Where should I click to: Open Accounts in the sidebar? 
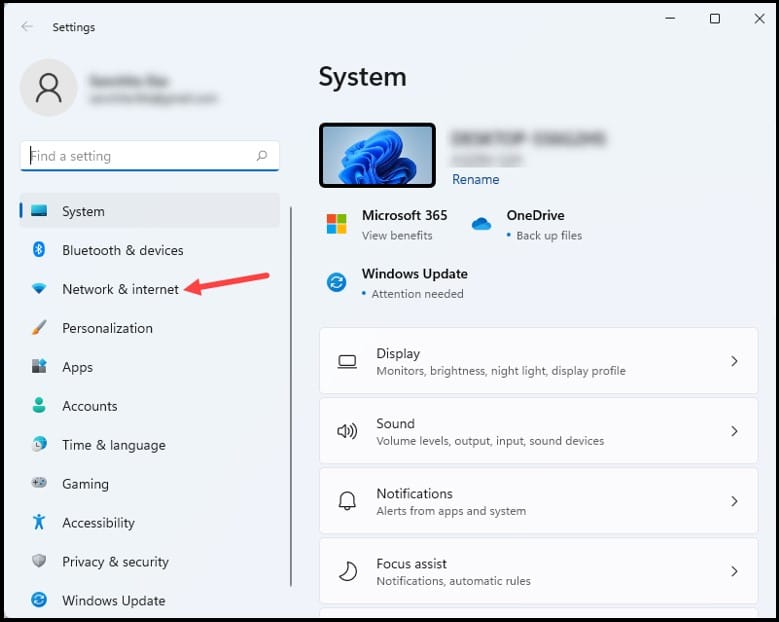pyautogui.click(x=89, y=406)
